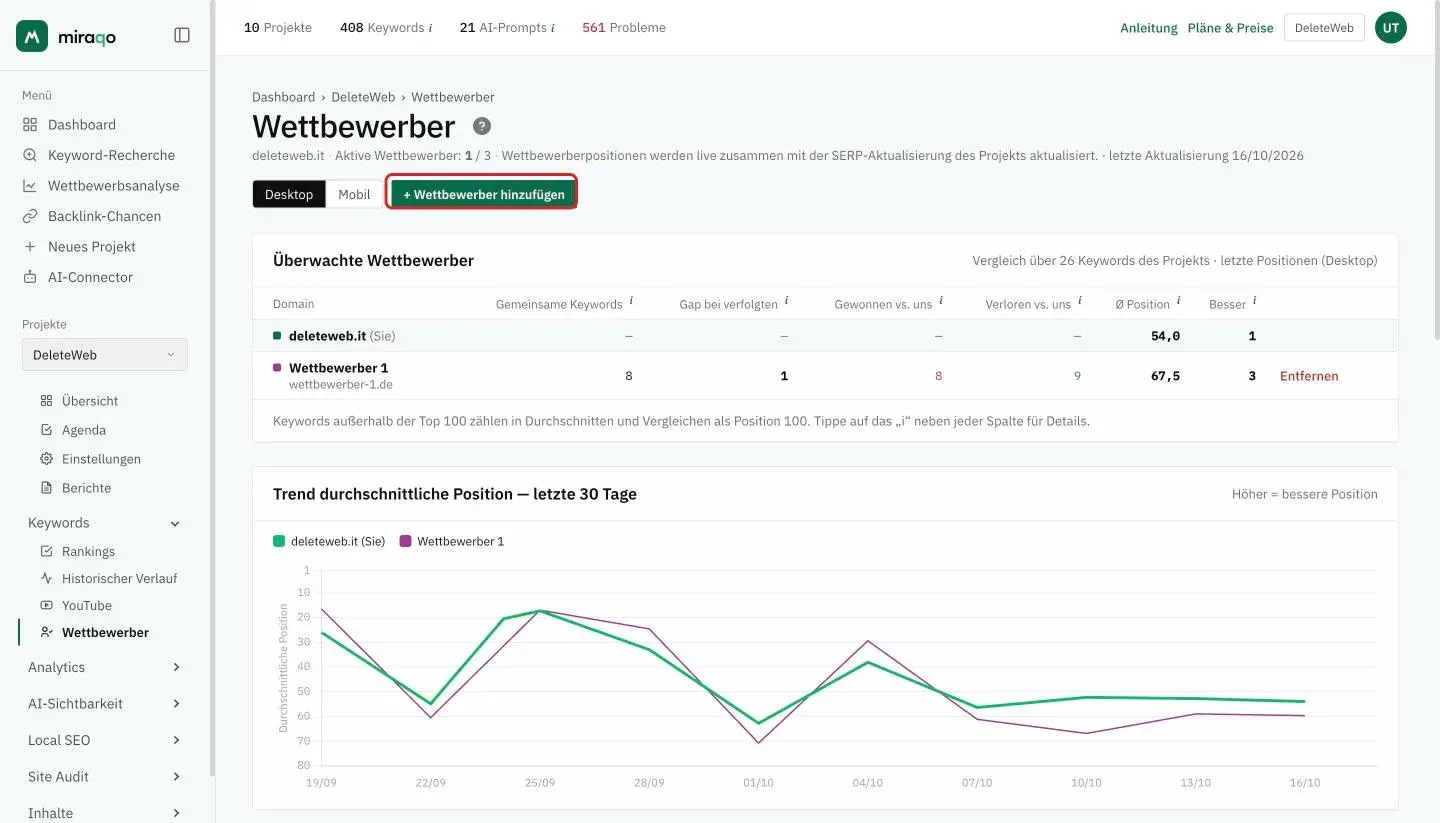1440x823 pixels.
Task: Open the UT user avatar menu
Action: tap(1391, 28)
